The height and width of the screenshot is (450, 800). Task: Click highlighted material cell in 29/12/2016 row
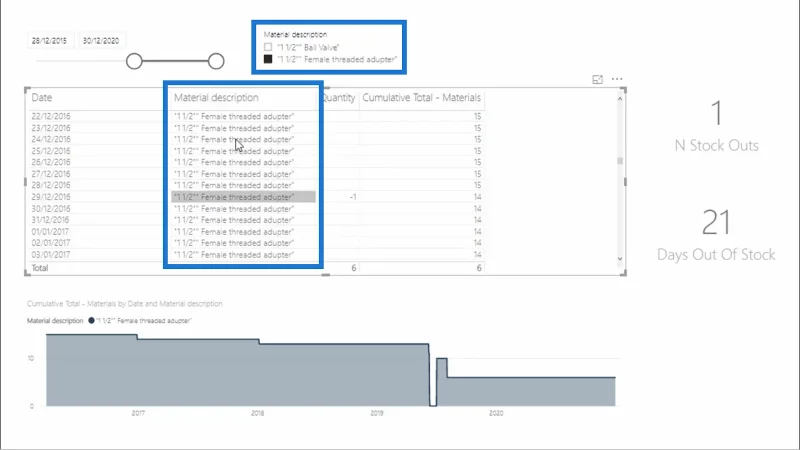coord(243,197)
